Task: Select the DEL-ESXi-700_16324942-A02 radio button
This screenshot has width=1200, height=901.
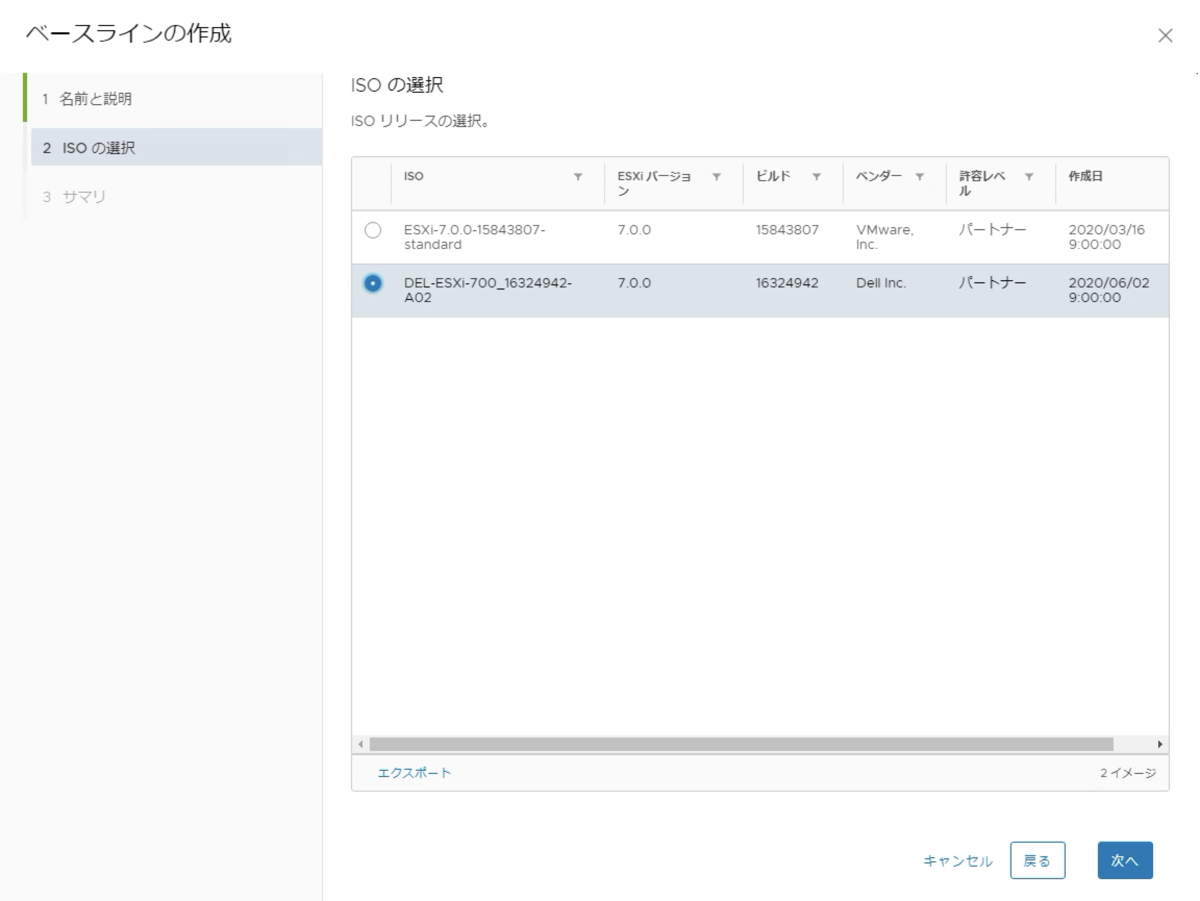Action: (x=373, y=283)
